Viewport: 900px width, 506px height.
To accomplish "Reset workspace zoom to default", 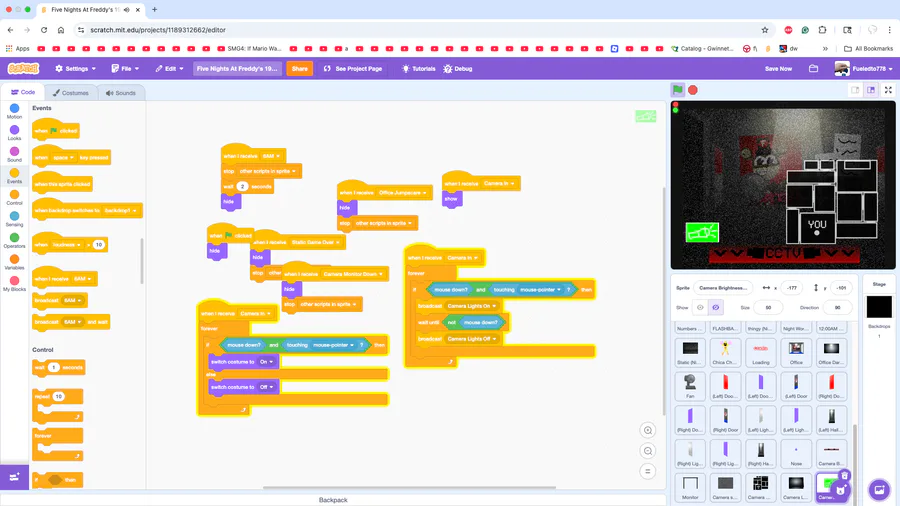I will [647, 472].
